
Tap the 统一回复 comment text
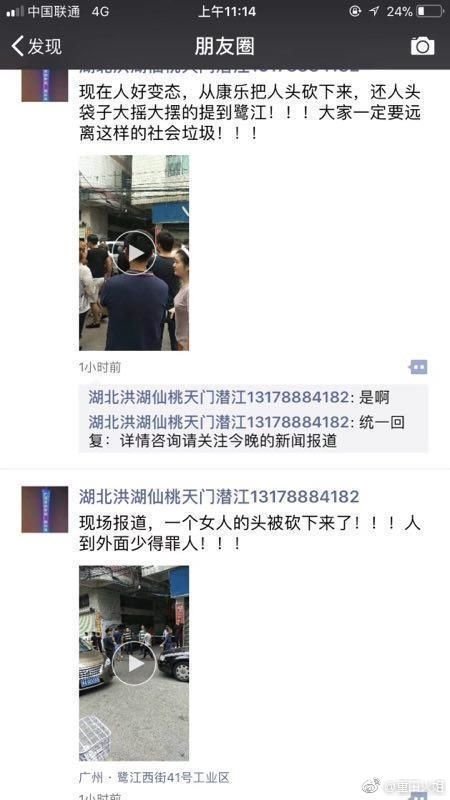pos(247,432)
